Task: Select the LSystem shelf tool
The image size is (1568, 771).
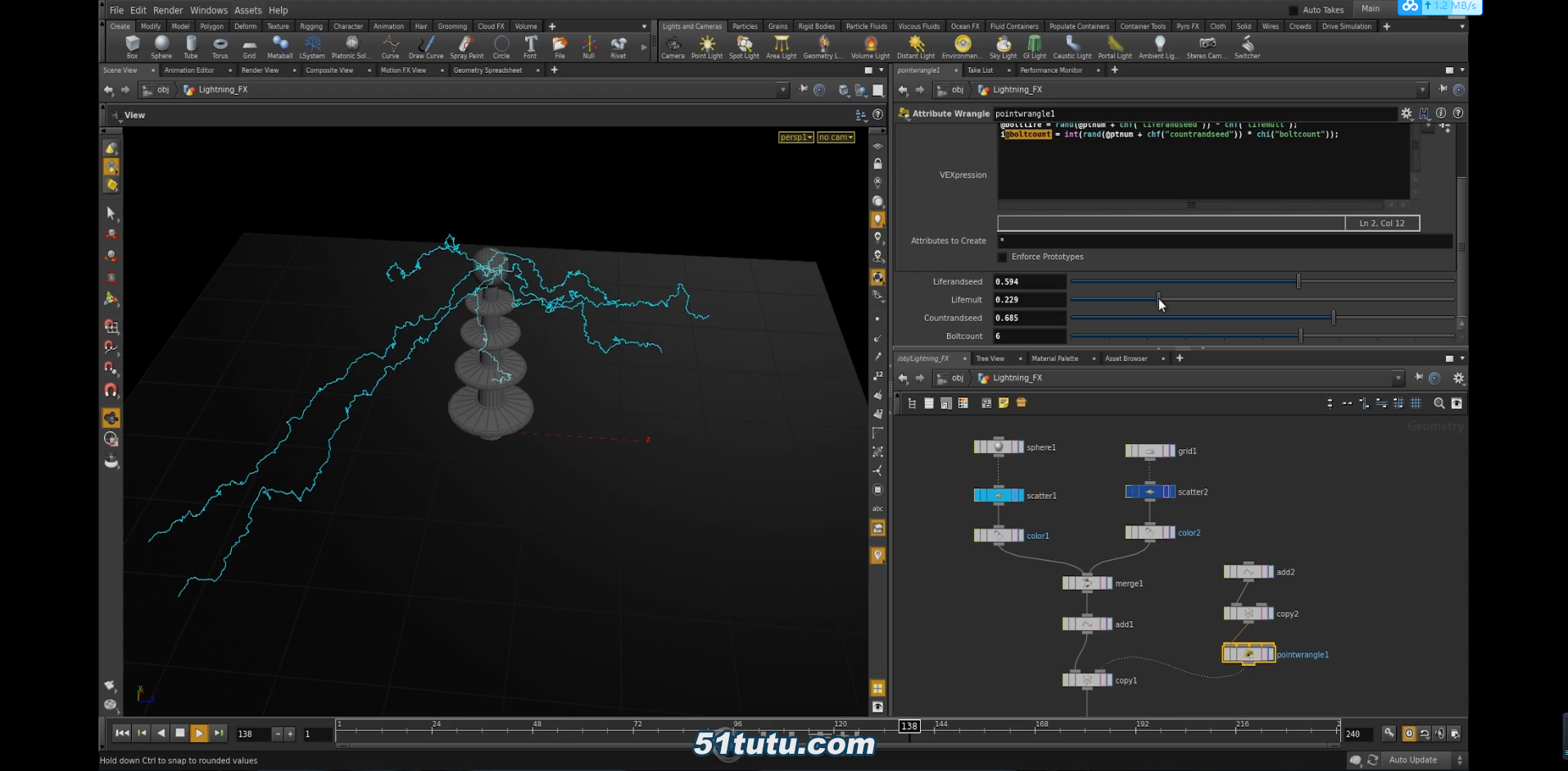Action: tap(312, 47)
